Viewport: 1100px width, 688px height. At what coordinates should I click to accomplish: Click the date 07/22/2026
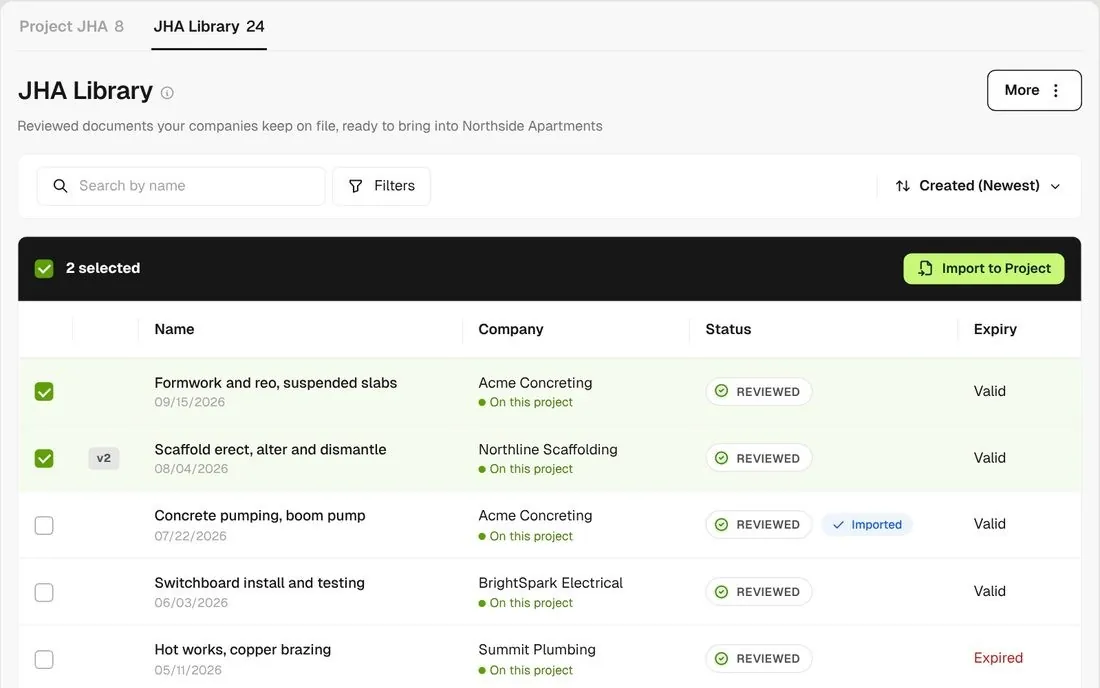190,536
